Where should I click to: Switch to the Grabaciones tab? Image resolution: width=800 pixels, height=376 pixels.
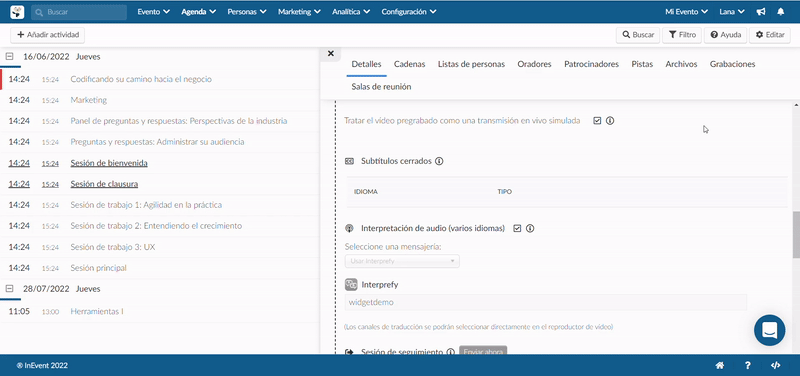tap(733, 64)
